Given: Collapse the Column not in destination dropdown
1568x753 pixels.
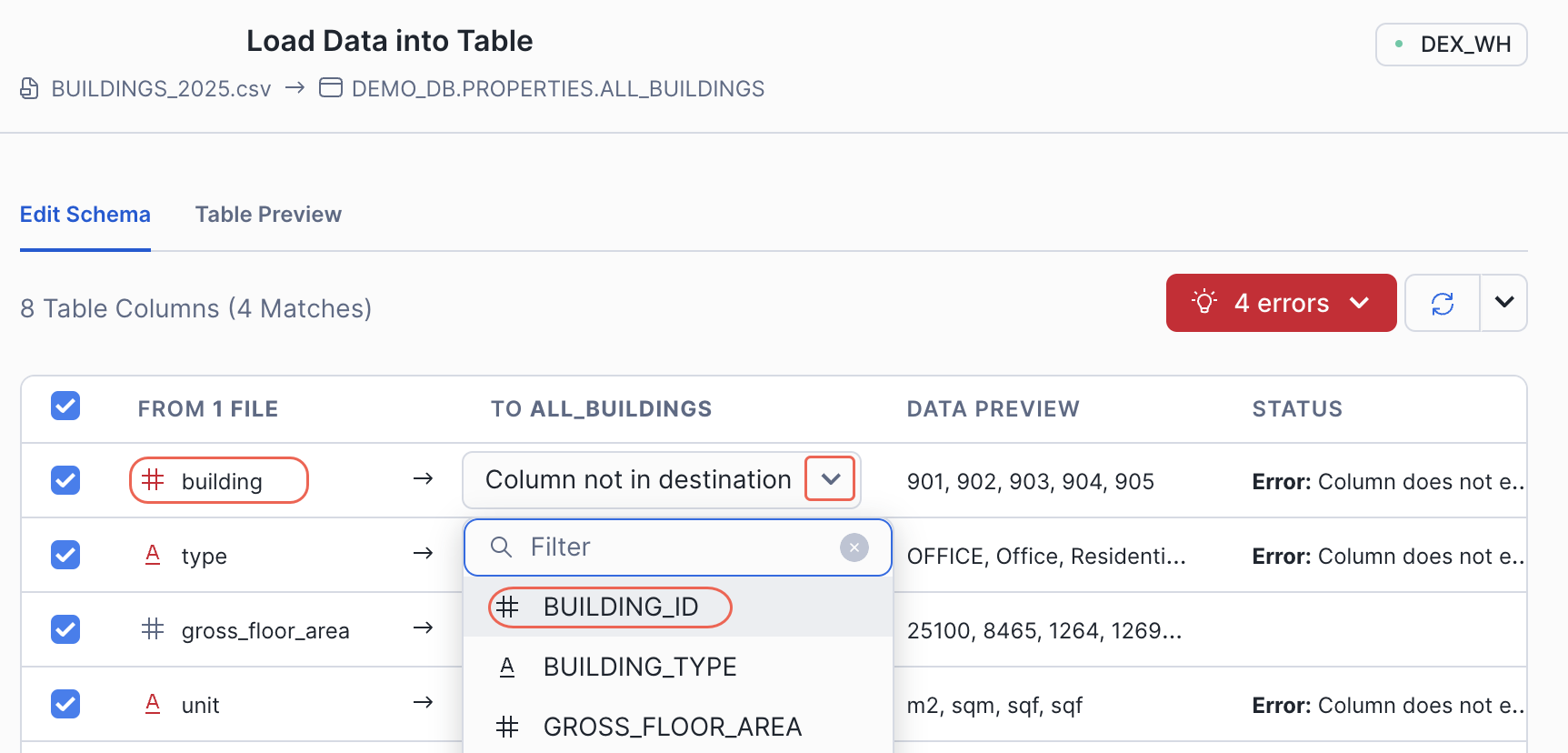Looking at the screenshot, I should pyautogui.click(x=830, y=479).
